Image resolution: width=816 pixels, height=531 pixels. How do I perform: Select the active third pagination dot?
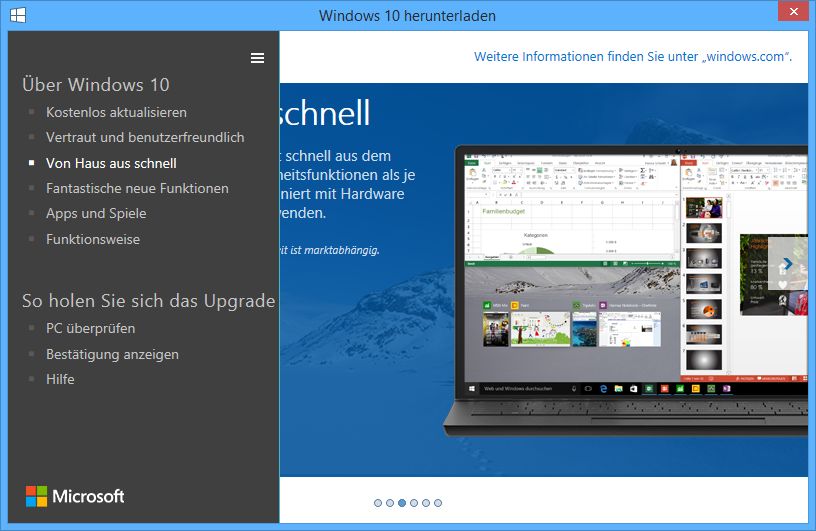[x=402, y=503]
